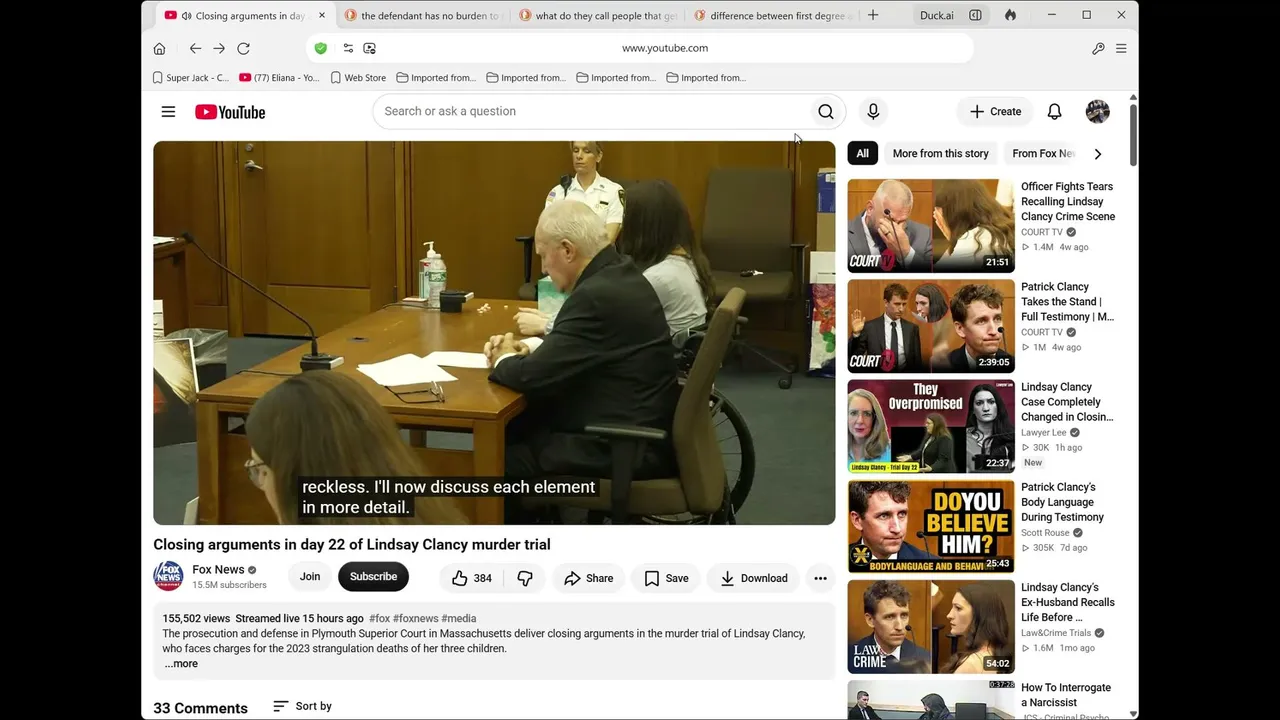The width and height of the screenshot is (1280, 720).
Task: Open the browser hamburger menu
Action: pos(1121,48)
